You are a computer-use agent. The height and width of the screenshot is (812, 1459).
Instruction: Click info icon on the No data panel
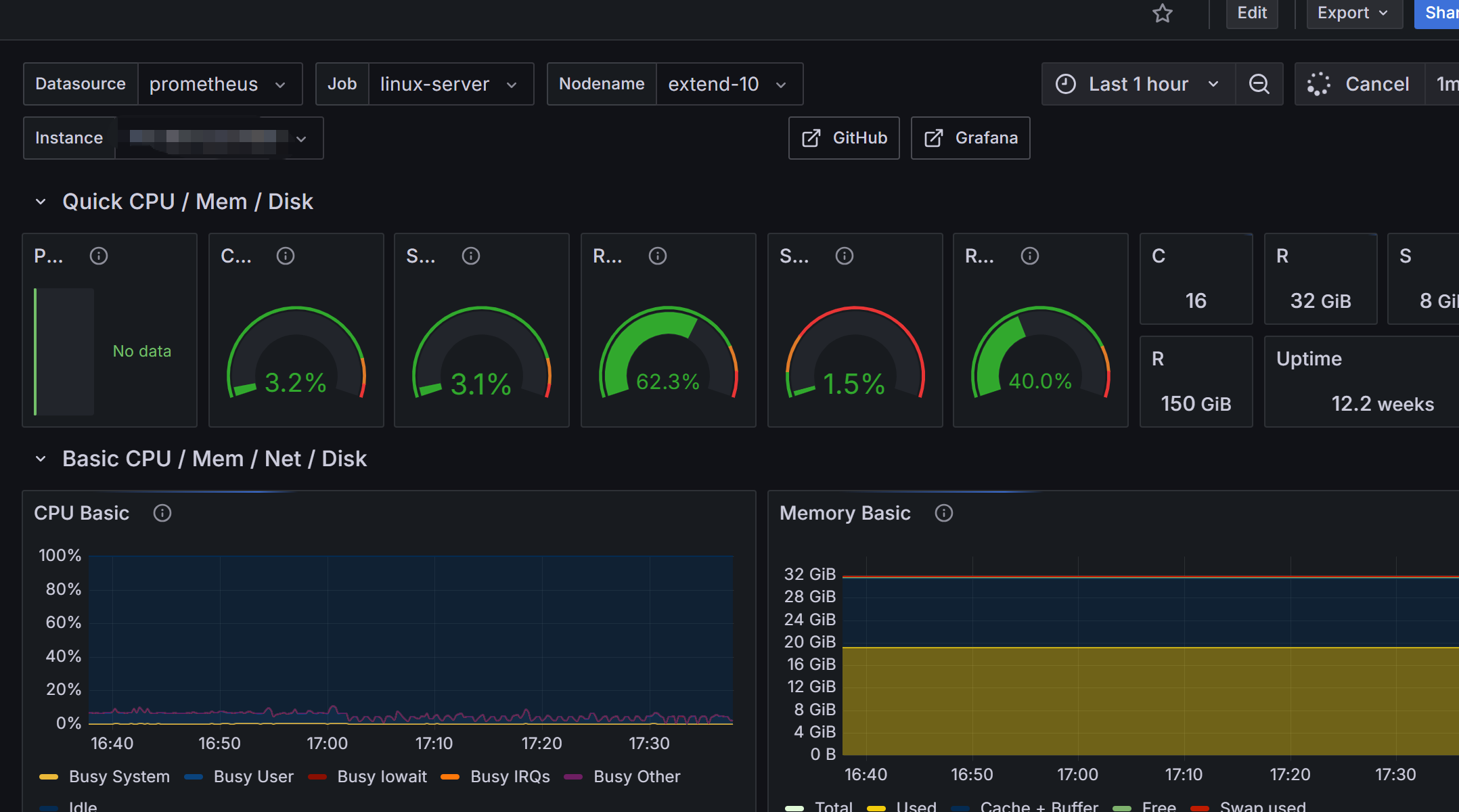(x=99, y=256)
